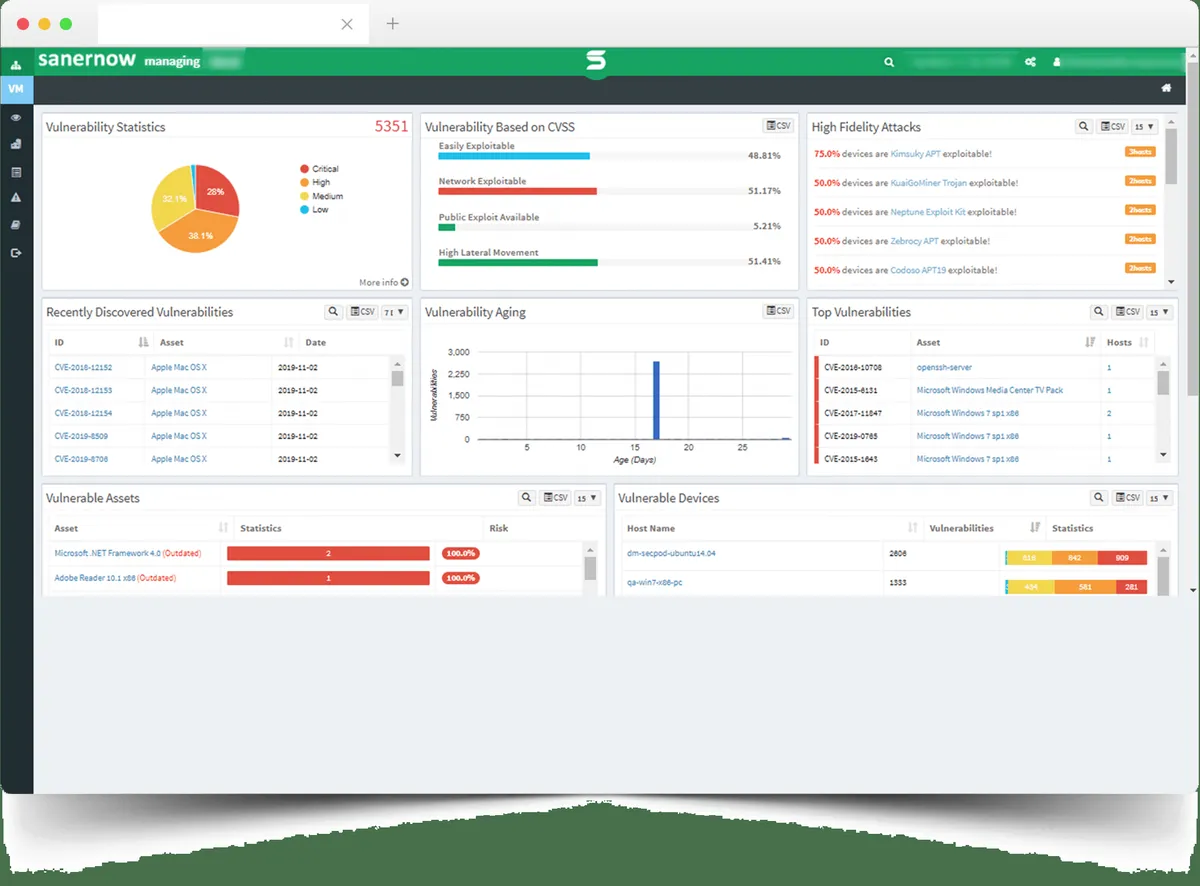Search within Recently Discovered Vulnerabilities
This screenshot has height=886, width=1200.
(x=334, y=312)
